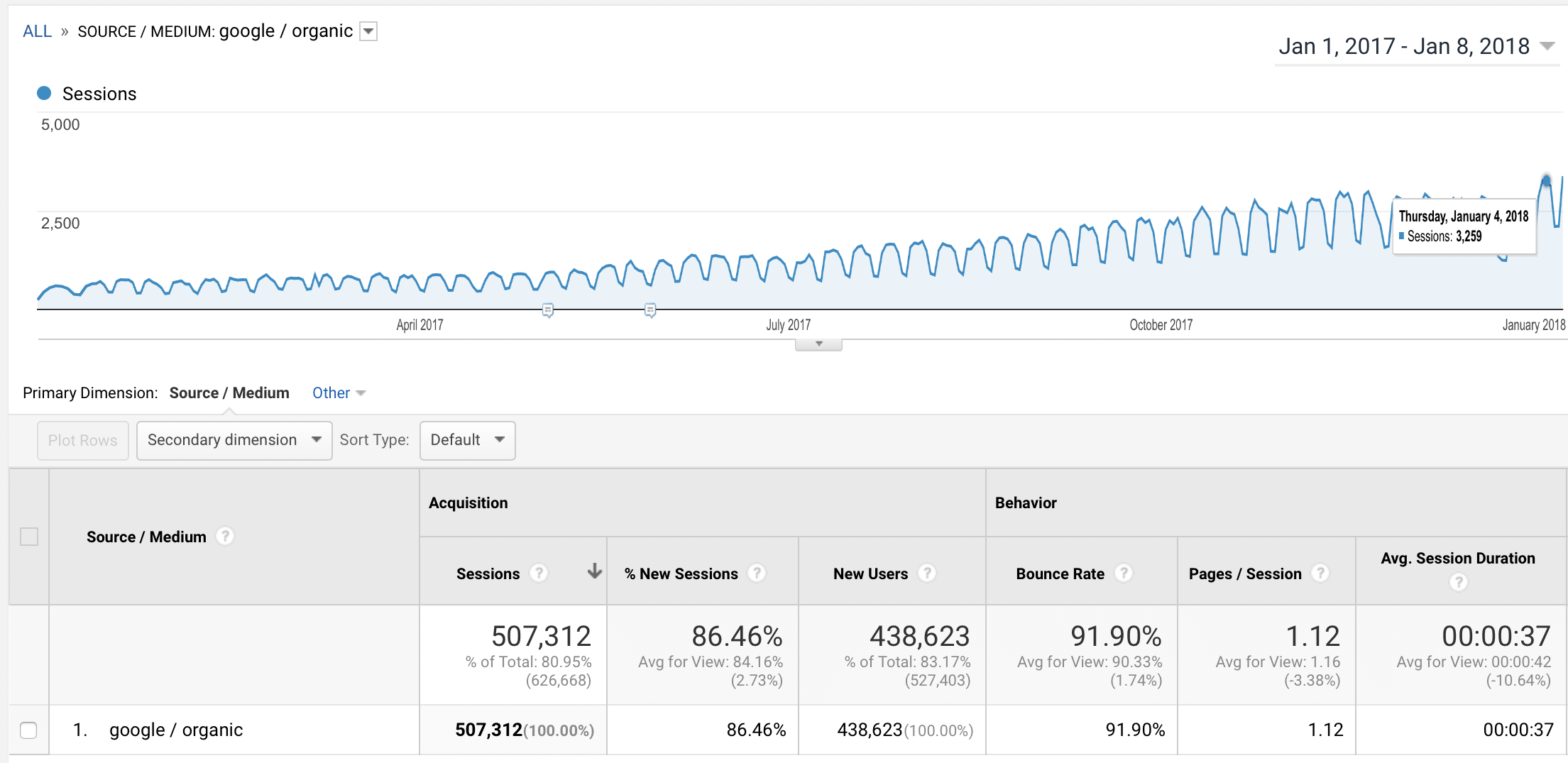The image size is (1568, 763).
Task: Click the Source / Medium column help icon
Action: point(224,537)
